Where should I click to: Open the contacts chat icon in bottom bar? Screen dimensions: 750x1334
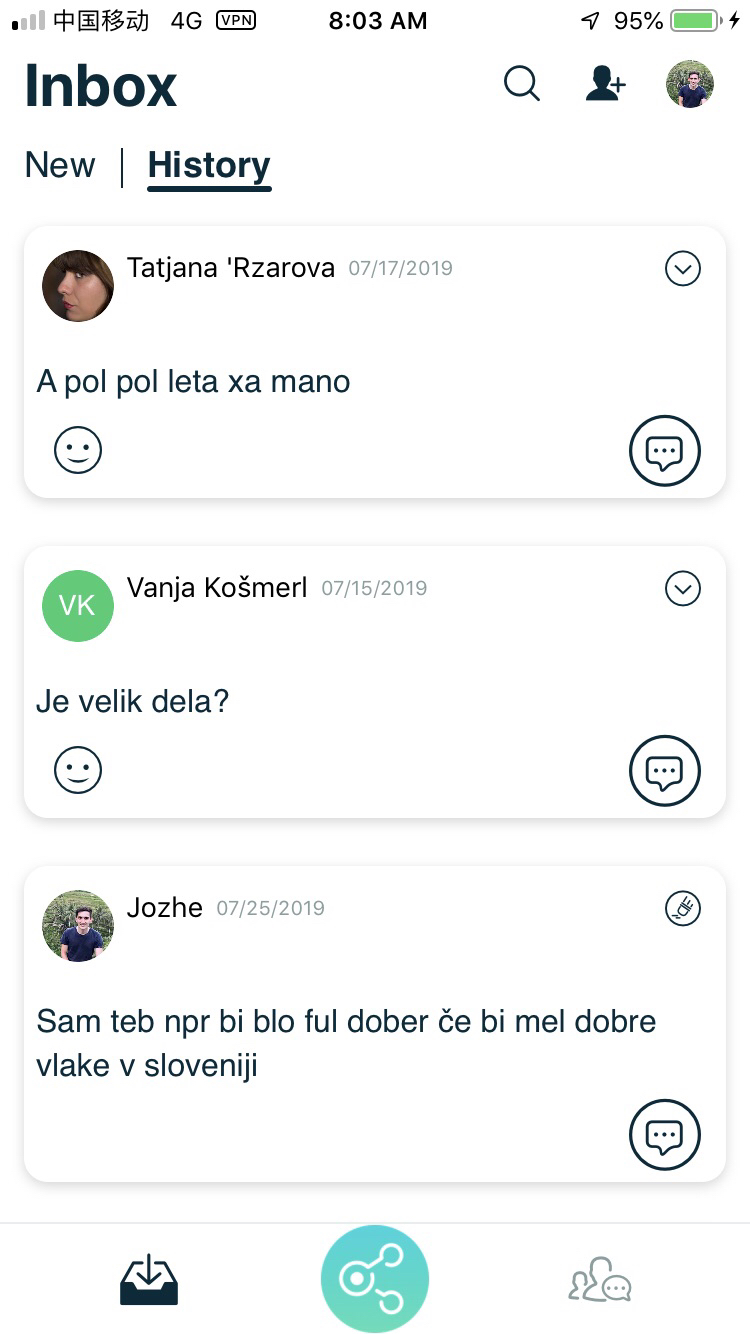coord(600,1280)
